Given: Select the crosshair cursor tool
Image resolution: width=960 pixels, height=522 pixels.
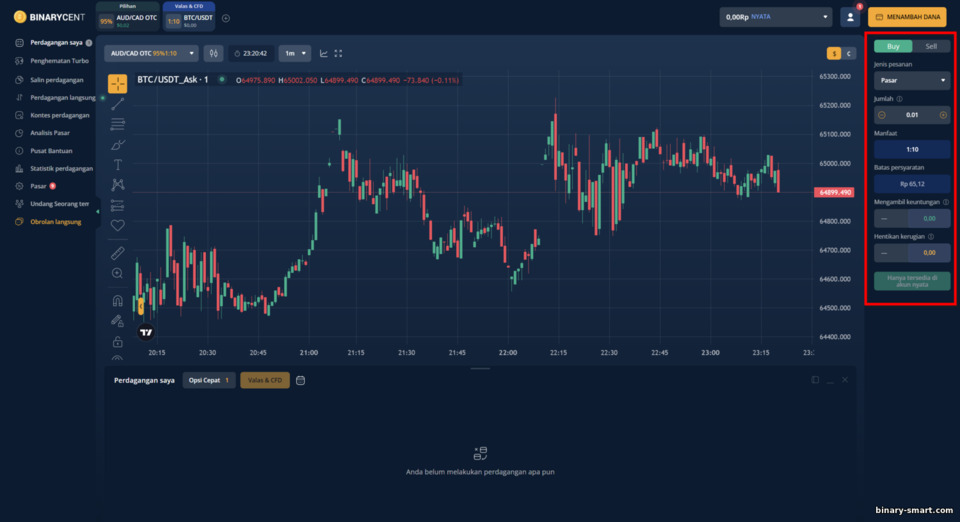Looking at the screenshot, I should pos(118,83).
